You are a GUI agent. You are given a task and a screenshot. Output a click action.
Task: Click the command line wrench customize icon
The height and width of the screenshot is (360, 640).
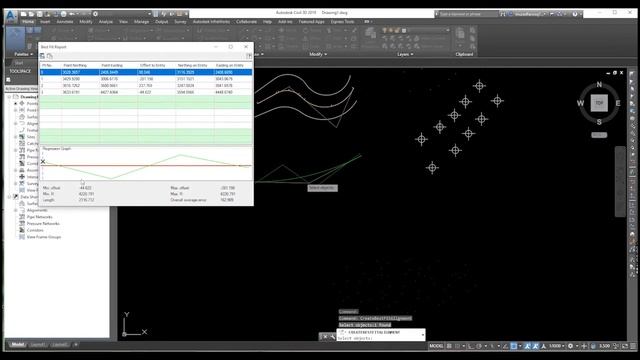[332, 337]
